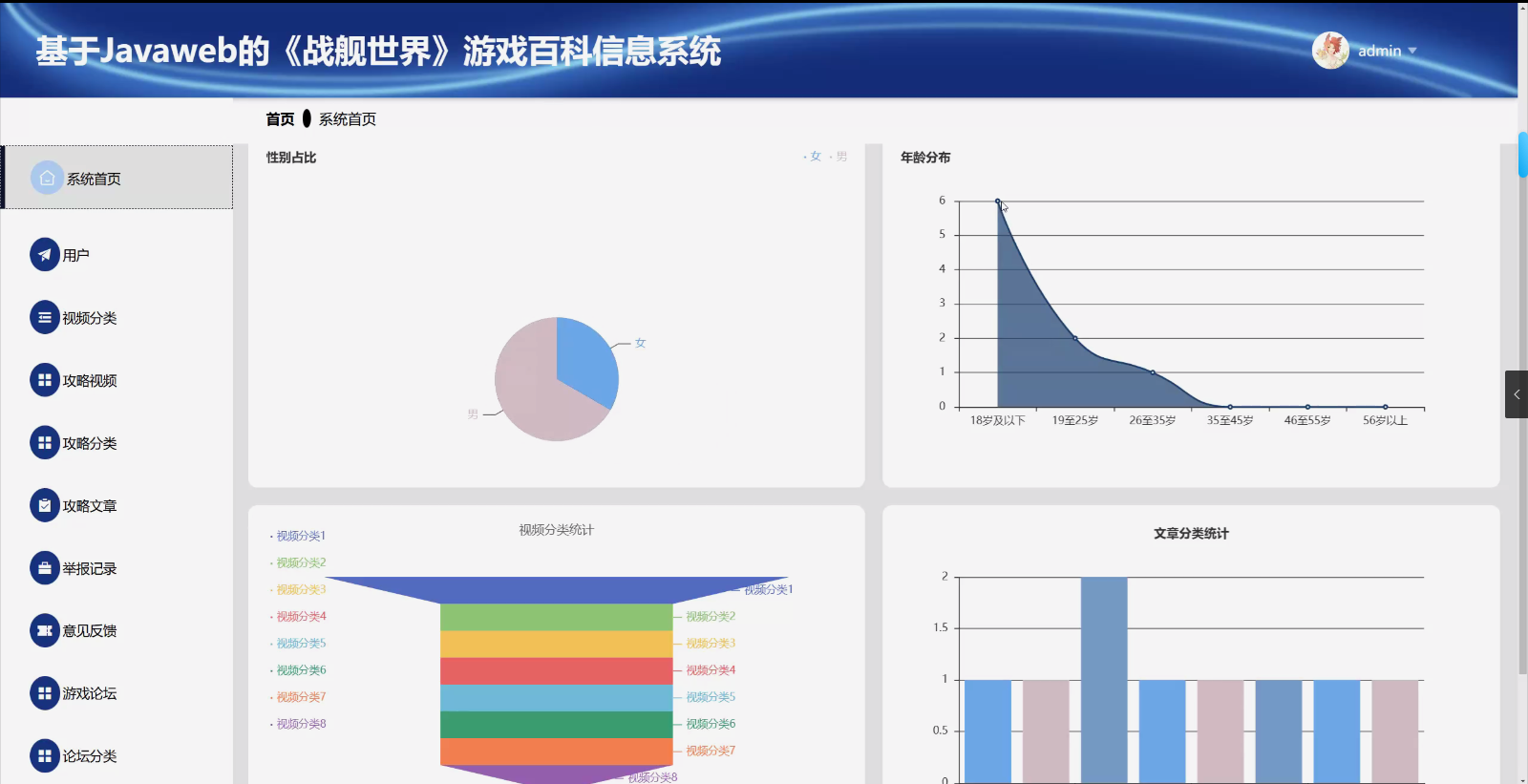Click the 18岁及以下 data point on age chart
The width and height of the screenshot is (1528, 784).
[998, 201]
